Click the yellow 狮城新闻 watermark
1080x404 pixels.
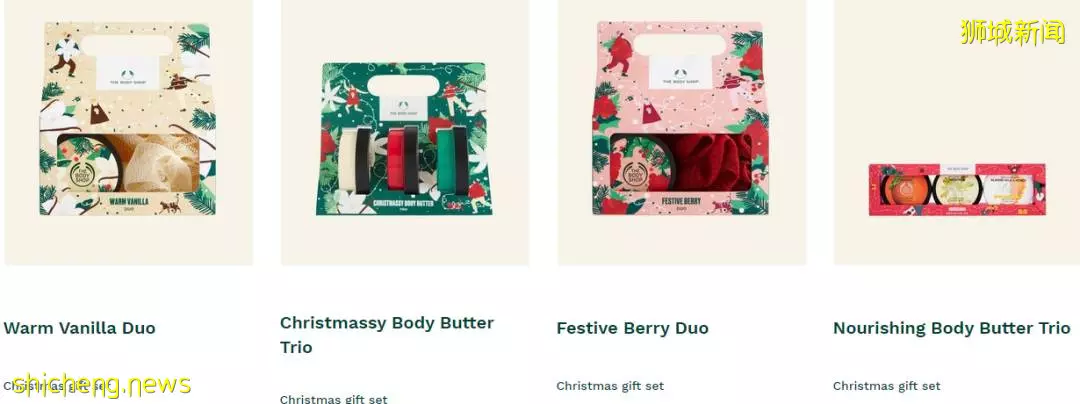1012,32
